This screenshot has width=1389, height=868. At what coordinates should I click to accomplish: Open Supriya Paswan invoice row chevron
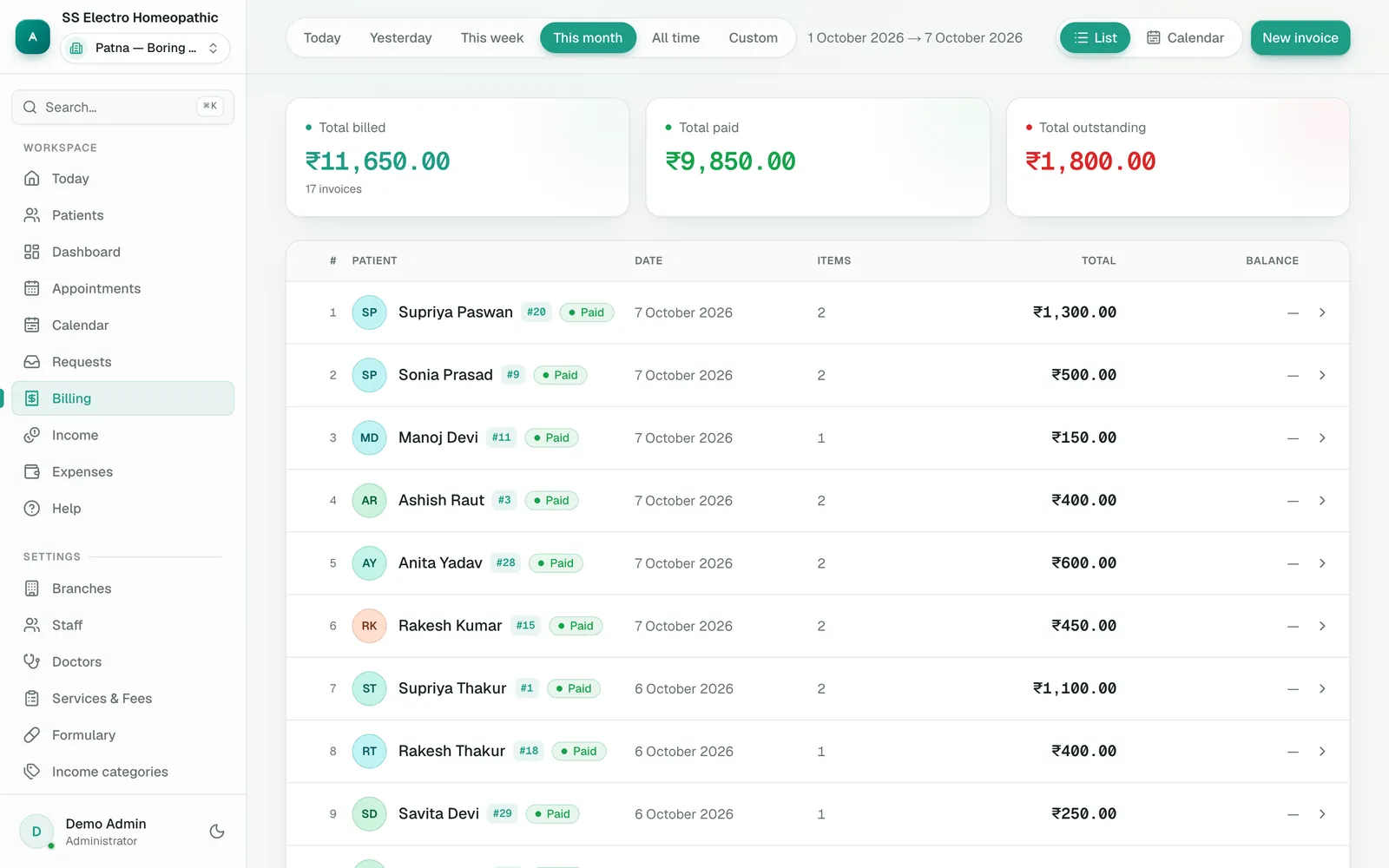(x=1322, y=312)
